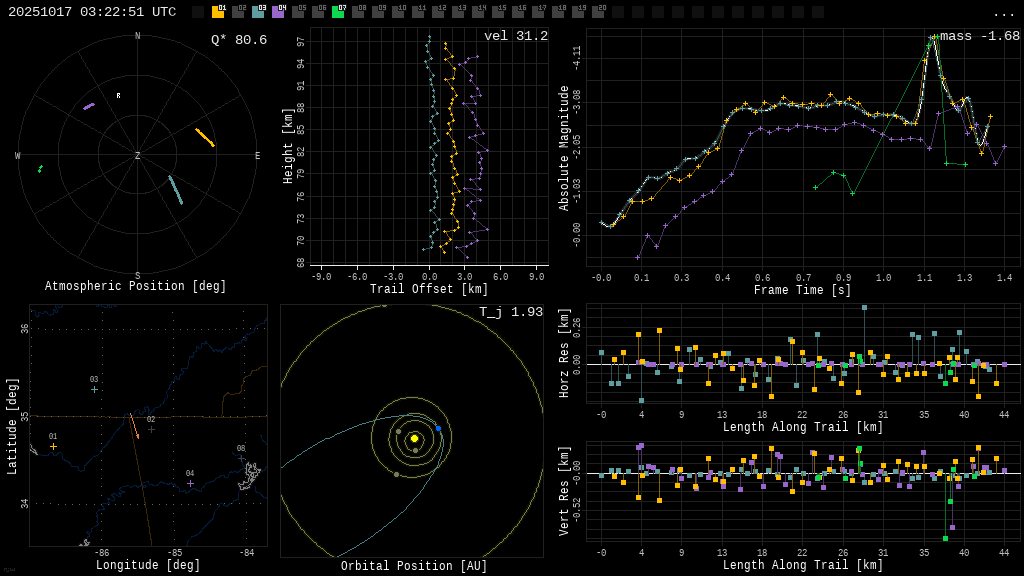
Task: Click the vel 31.2 velocity label
Action: pos(515,36)
